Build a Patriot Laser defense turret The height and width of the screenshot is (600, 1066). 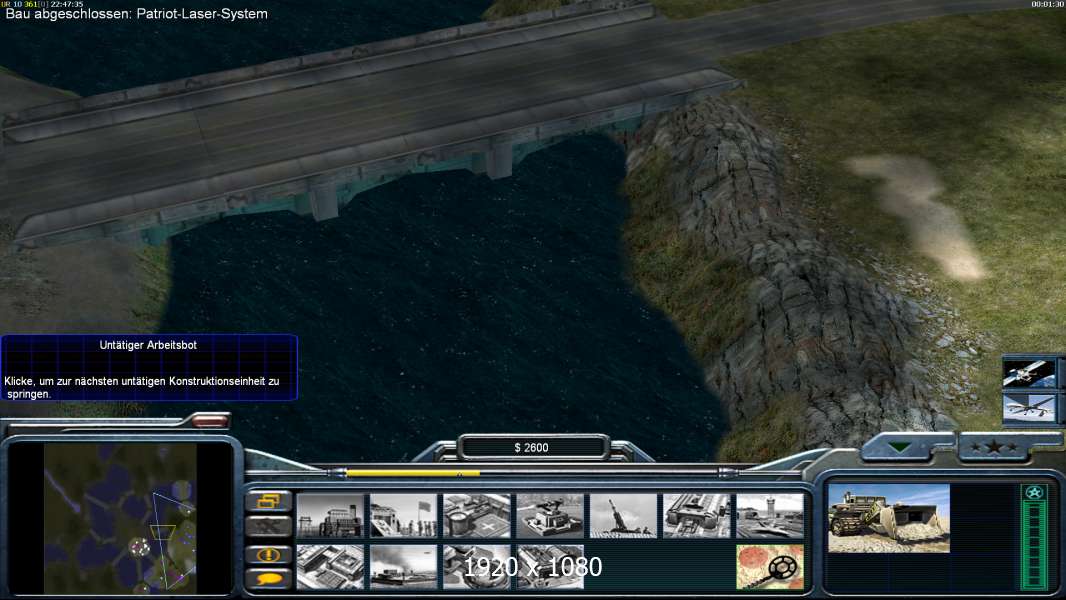(x=550, y=516)
